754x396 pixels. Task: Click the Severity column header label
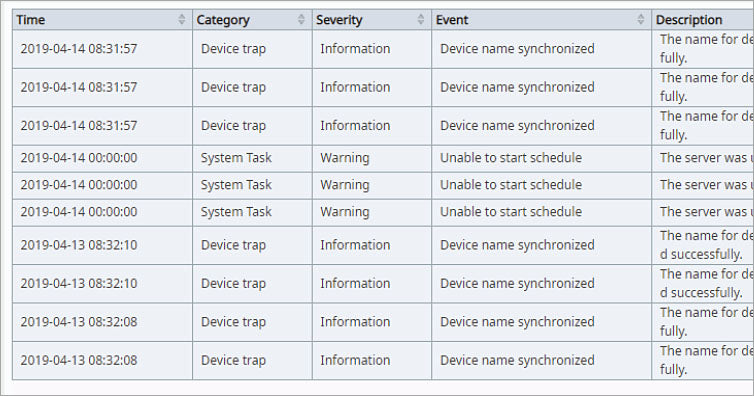339,20
